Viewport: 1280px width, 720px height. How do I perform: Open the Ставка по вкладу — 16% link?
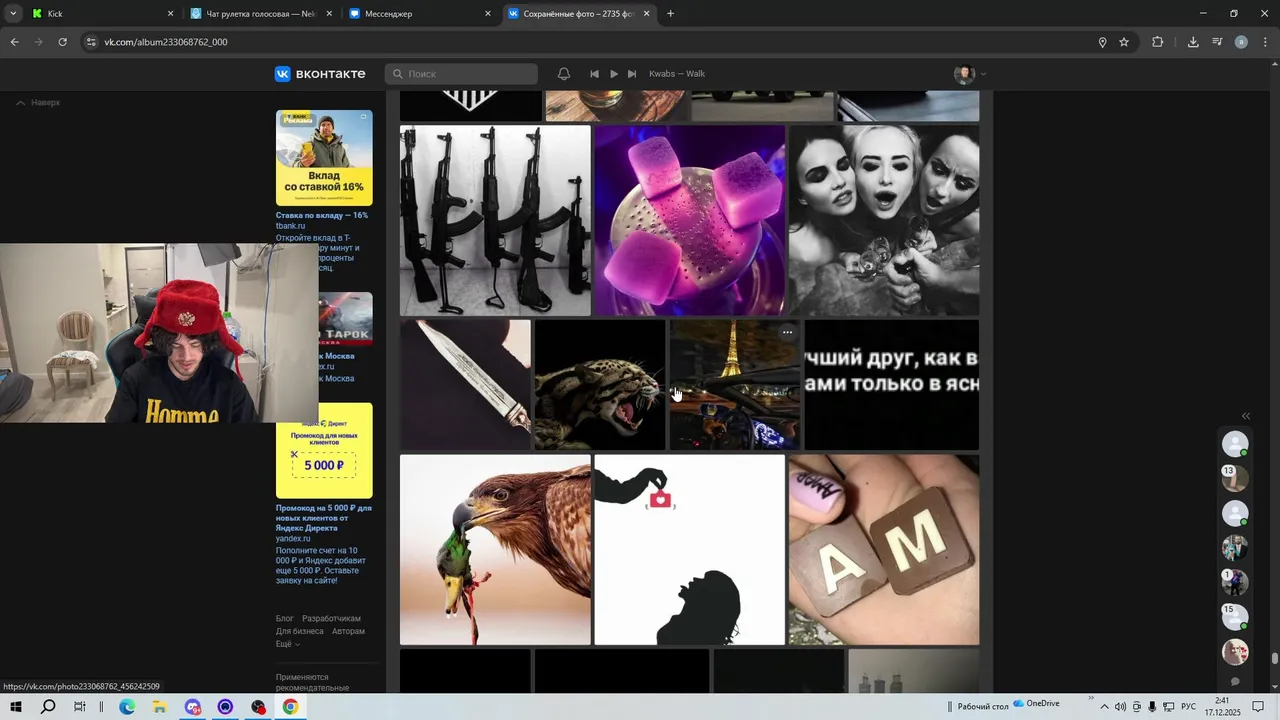pos(322,215)
